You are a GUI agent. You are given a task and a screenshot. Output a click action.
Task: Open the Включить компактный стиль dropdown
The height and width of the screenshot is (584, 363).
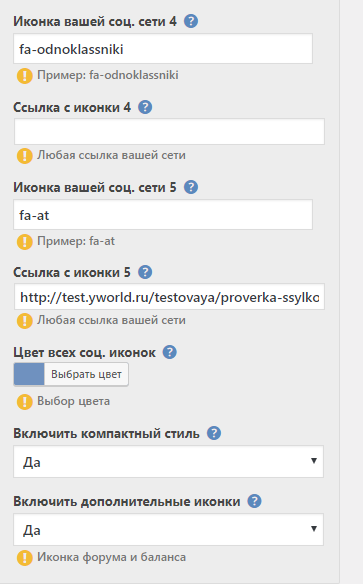pyautogui.click(x=168, y=461)
